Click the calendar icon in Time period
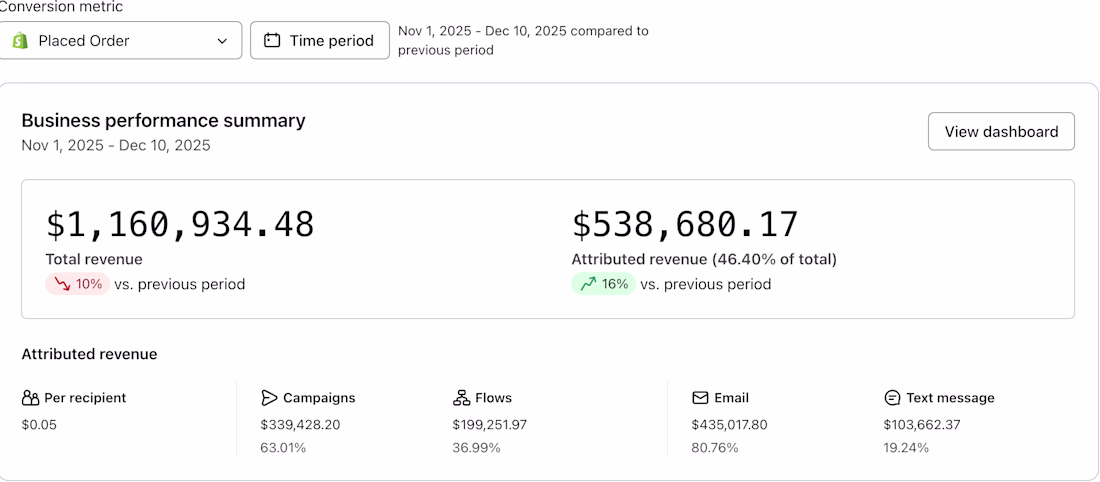This screenshot has height=482, width=1100. click(x=272, y=41)
